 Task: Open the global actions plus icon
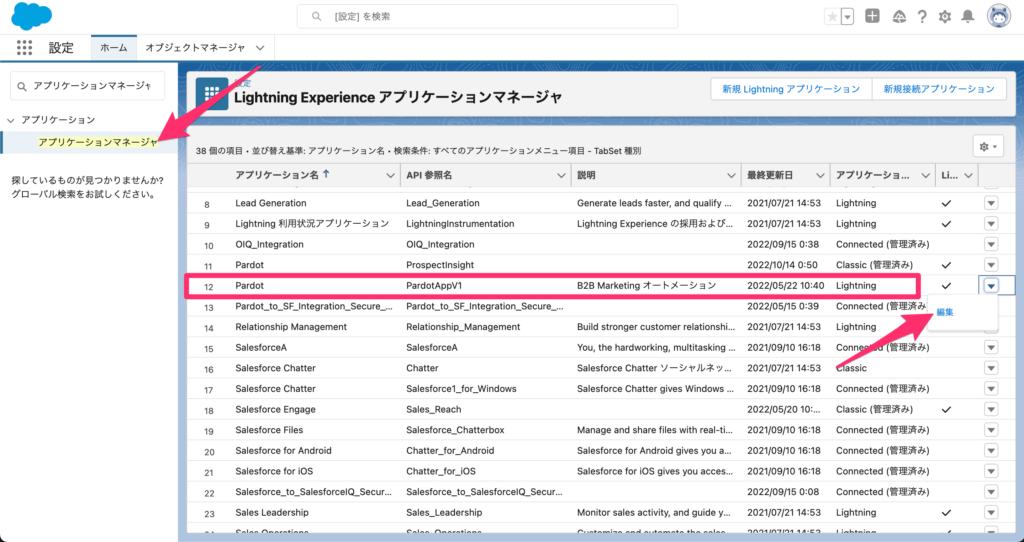tap(872, 16)
